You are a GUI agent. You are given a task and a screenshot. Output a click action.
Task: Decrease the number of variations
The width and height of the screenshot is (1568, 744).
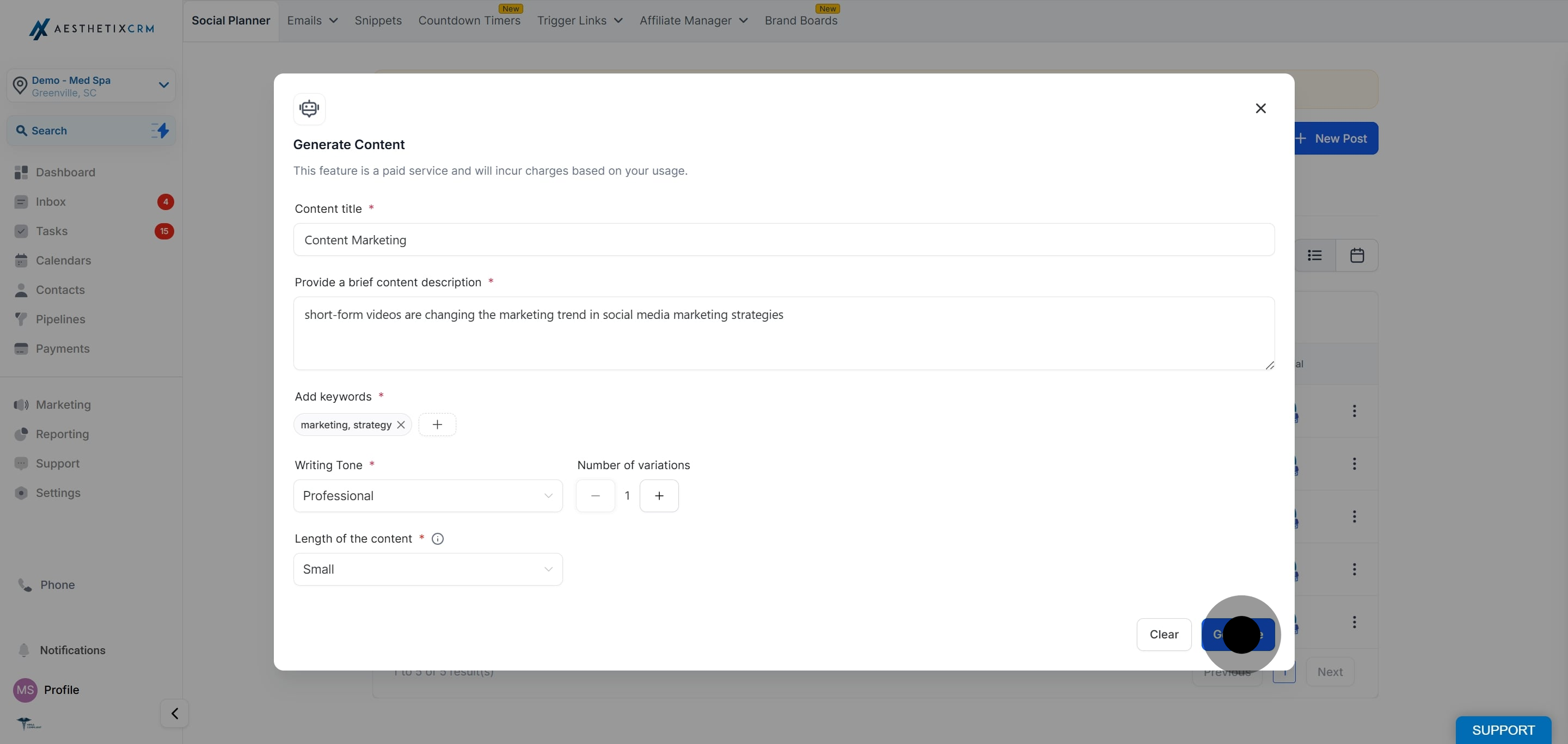[x=595, y=496]
